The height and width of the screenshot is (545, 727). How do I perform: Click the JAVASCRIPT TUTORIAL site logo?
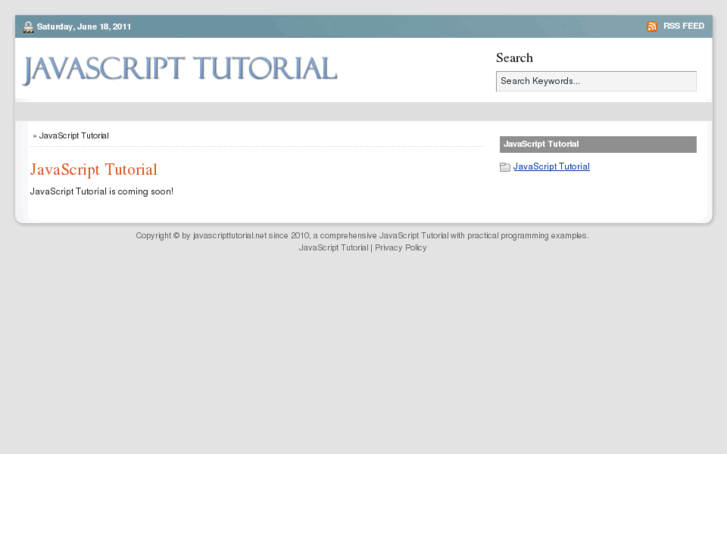pyautogui.click(x=180, y=70)
